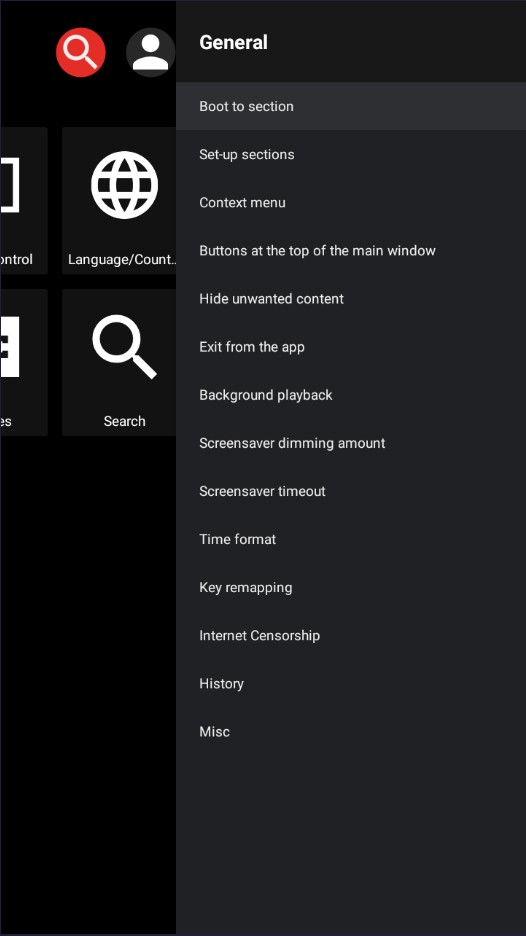Open Screensaver dimming amount

coord(351,443)
